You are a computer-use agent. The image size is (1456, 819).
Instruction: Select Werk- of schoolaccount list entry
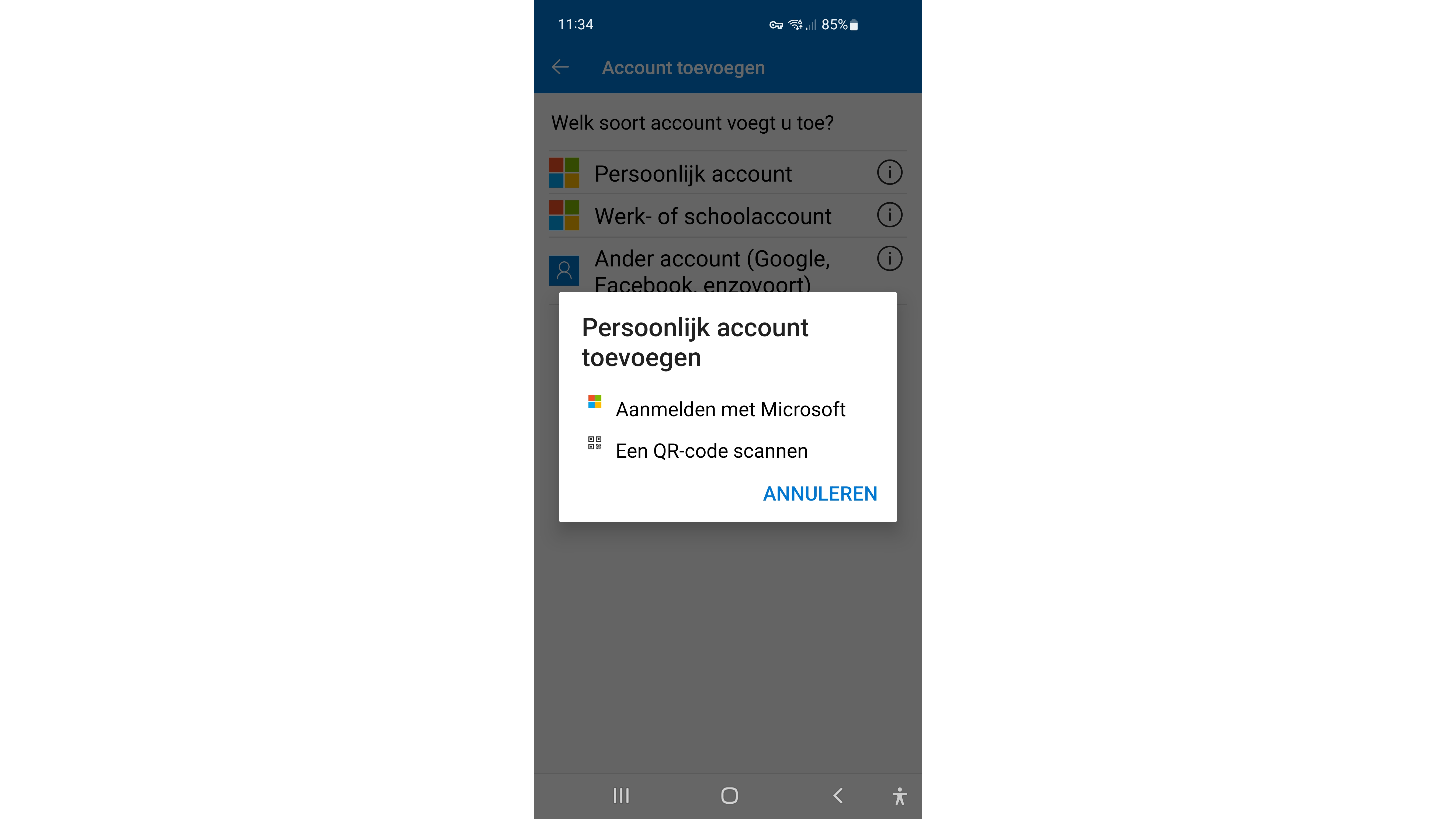[728, 215]
